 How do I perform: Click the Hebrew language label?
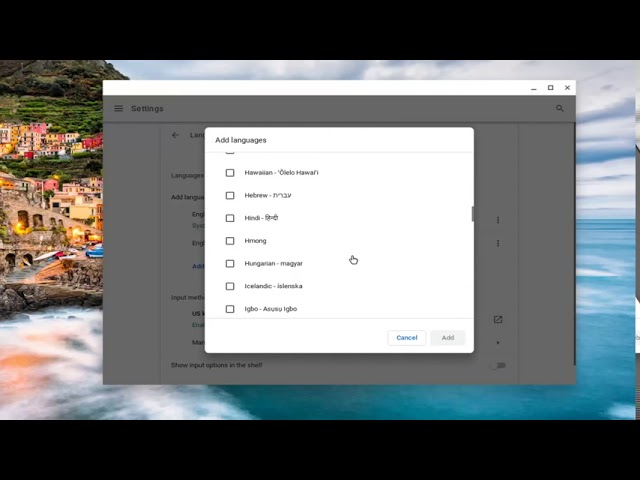tap(268, 196)
